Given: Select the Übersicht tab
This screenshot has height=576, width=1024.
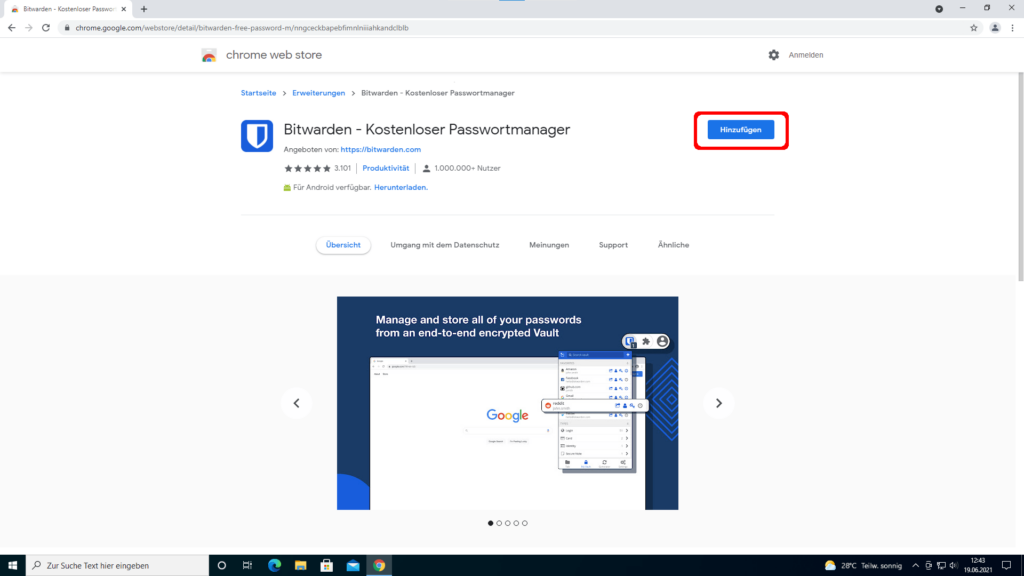Looking at the screenshot, I should (344, 245).
